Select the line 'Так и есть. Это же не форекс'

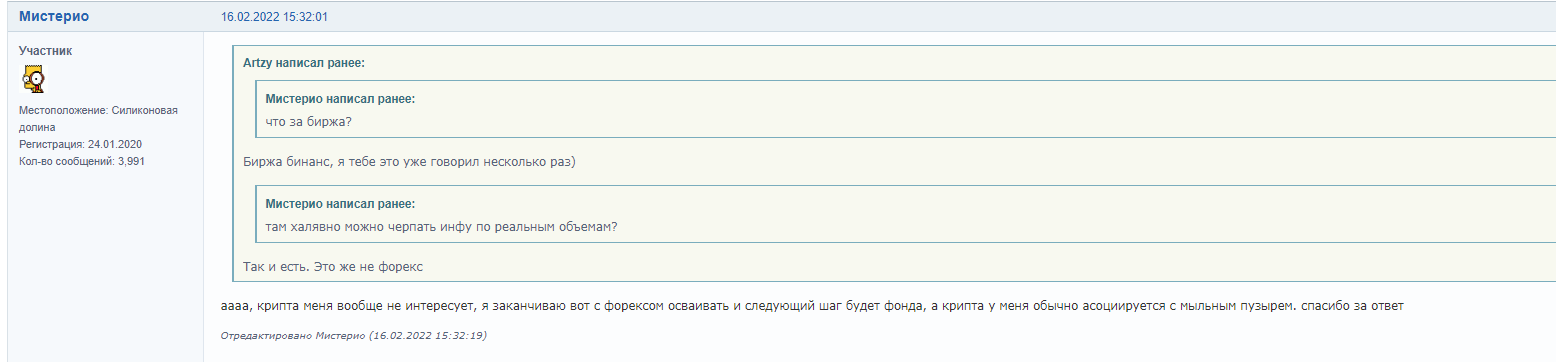(x=334, y=267)
